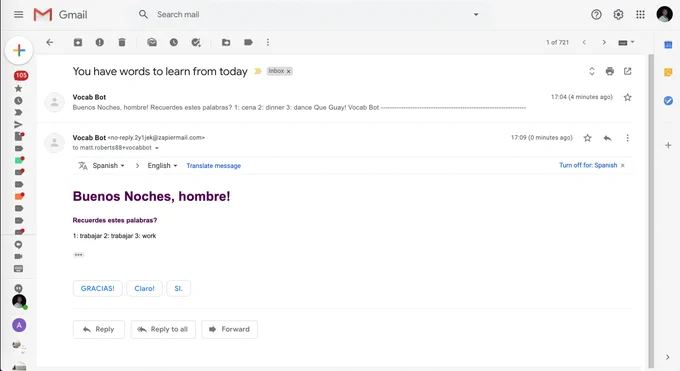Change source language from Spanish
This screenshot has height=371, width=680.
pyautogui.click(x=108, y=165)
